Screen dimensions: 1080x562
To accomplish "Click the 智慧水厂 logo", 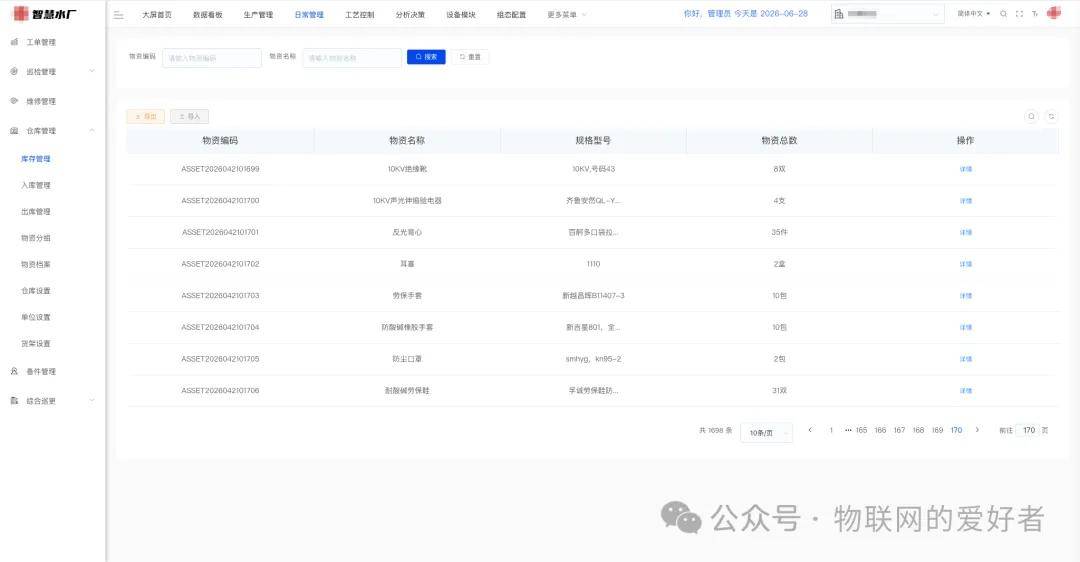I will point(45,14).
